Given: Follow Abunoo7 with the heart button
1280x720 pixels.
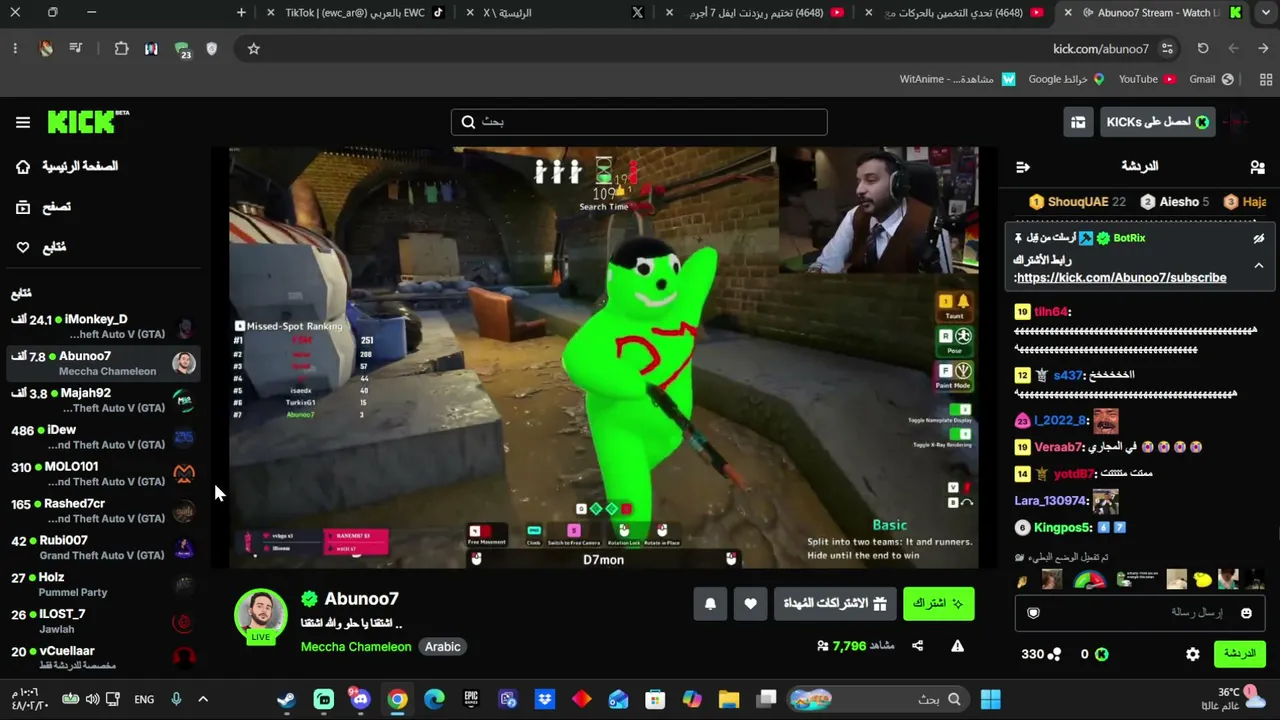Looking at the screenshot, I should [x=750, y=603].
